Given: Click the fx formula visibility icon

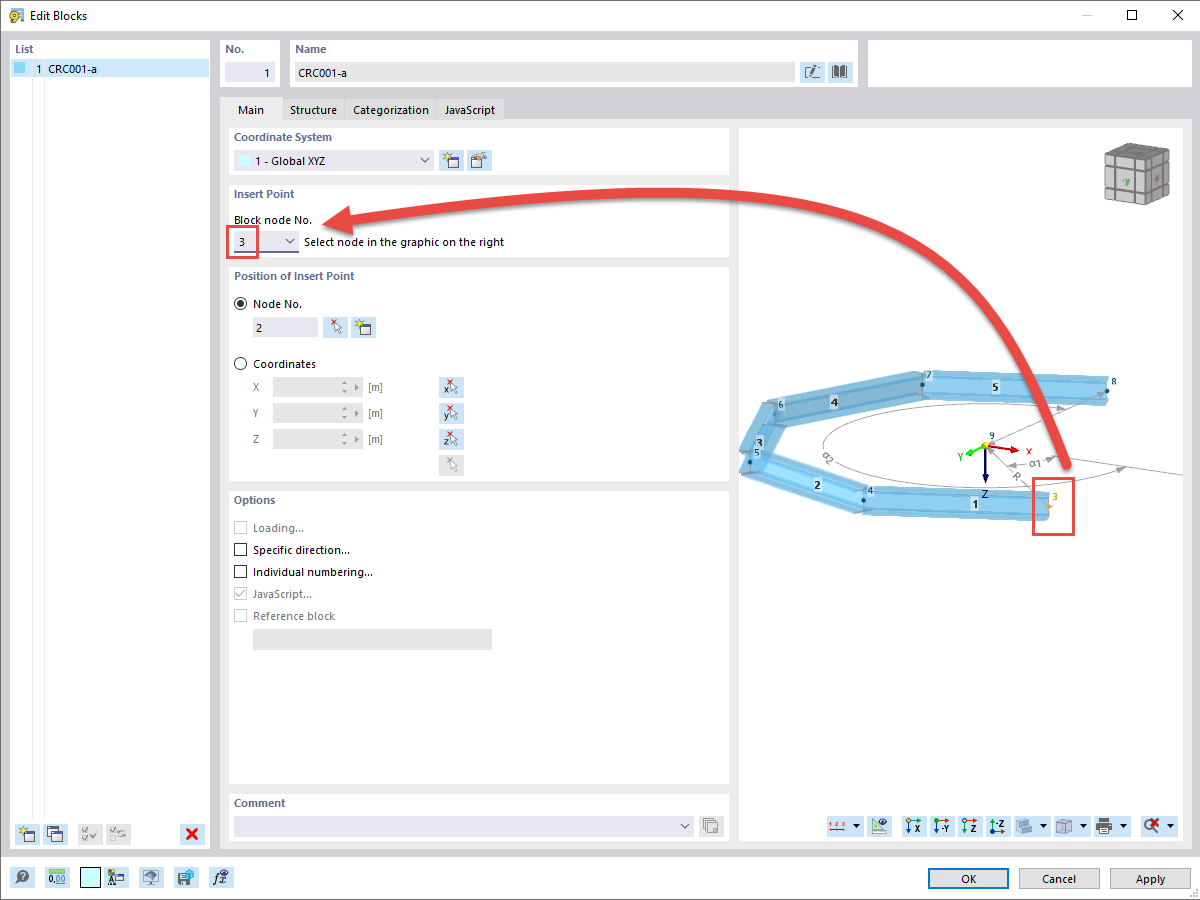Looking at the screenshot, I should (x=221, y=877).
